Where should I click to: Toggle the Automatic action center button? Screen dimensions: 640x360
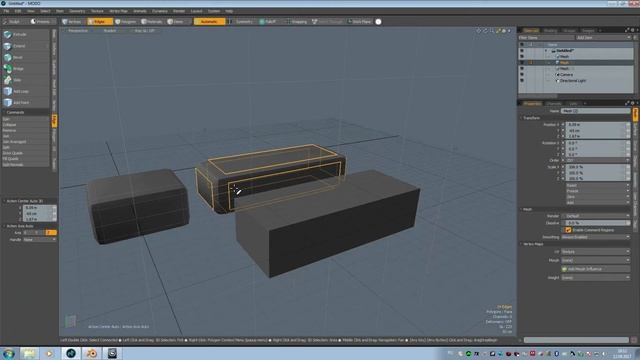[209, 22]
